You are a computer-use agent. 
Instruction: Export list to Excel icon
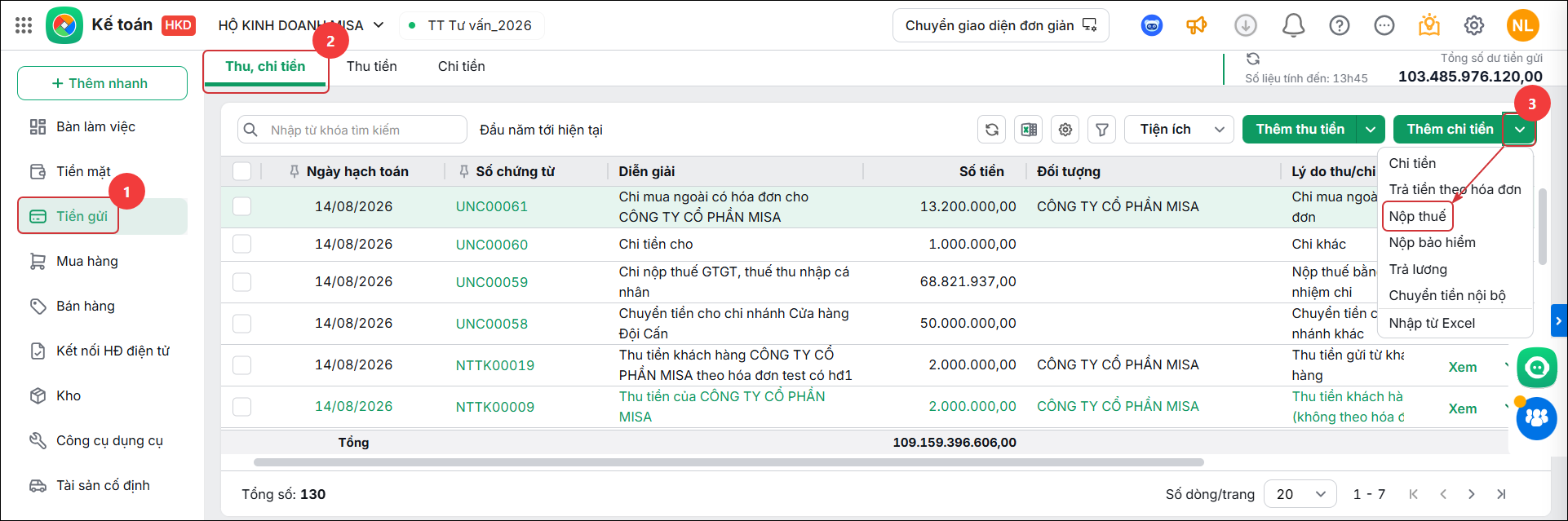tap(1029, 130)
